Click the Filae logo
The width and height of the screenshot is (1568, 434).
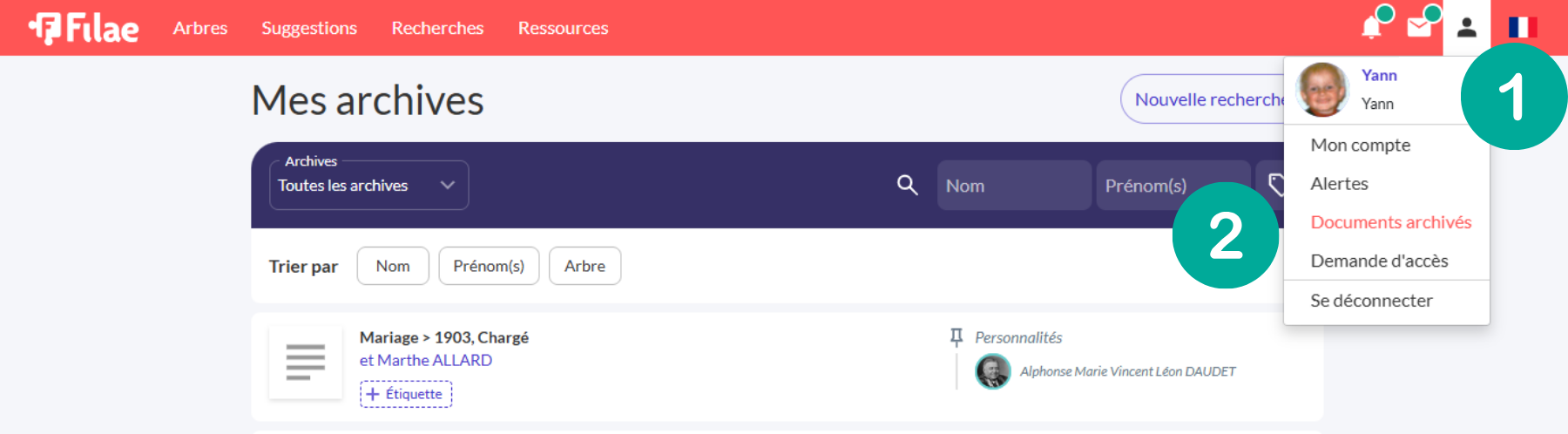84,28
